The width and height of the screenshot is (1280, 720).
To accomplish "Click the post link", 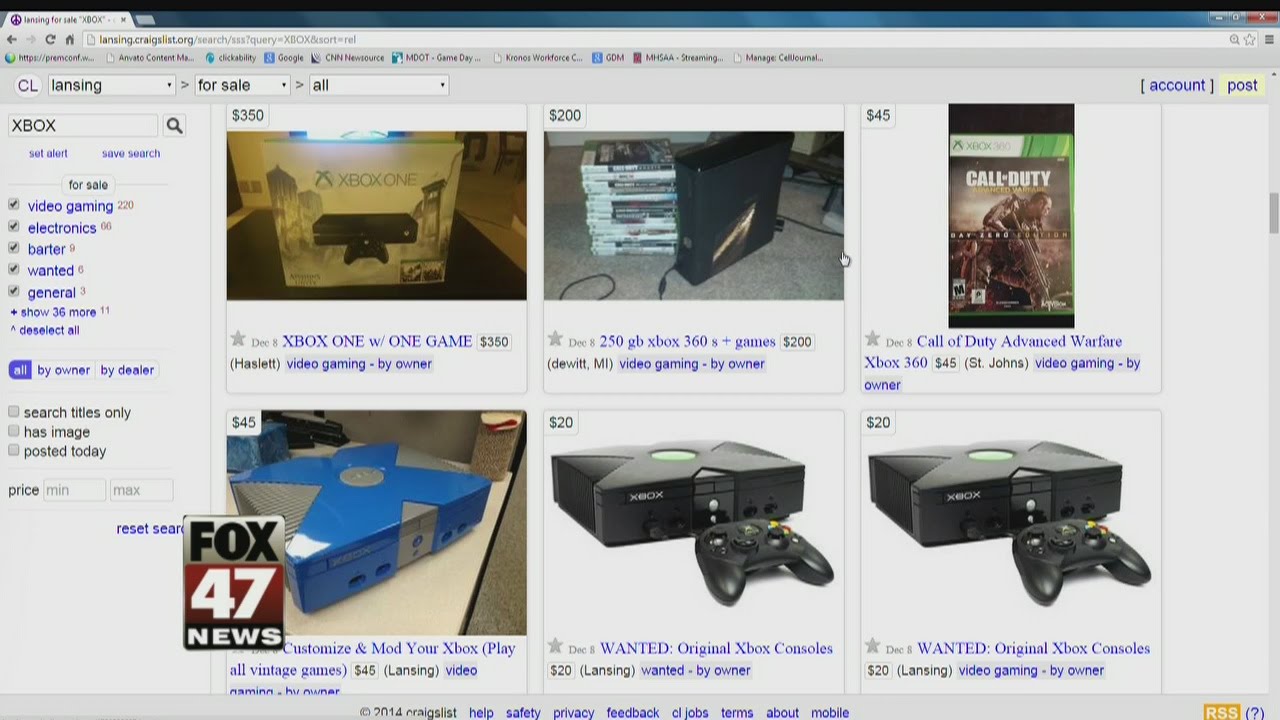I will coord(1242,85).
